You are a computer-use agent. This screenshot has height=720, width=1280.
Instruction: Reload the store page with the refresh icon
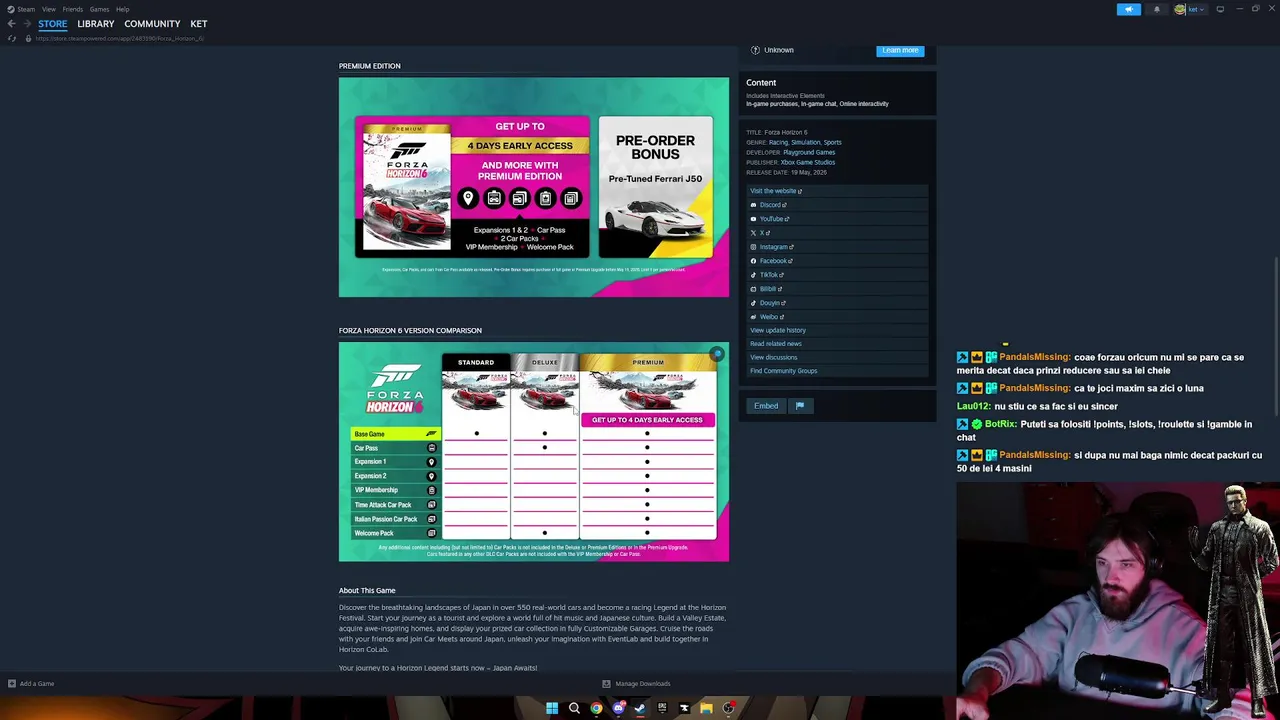tap(12, 38)
